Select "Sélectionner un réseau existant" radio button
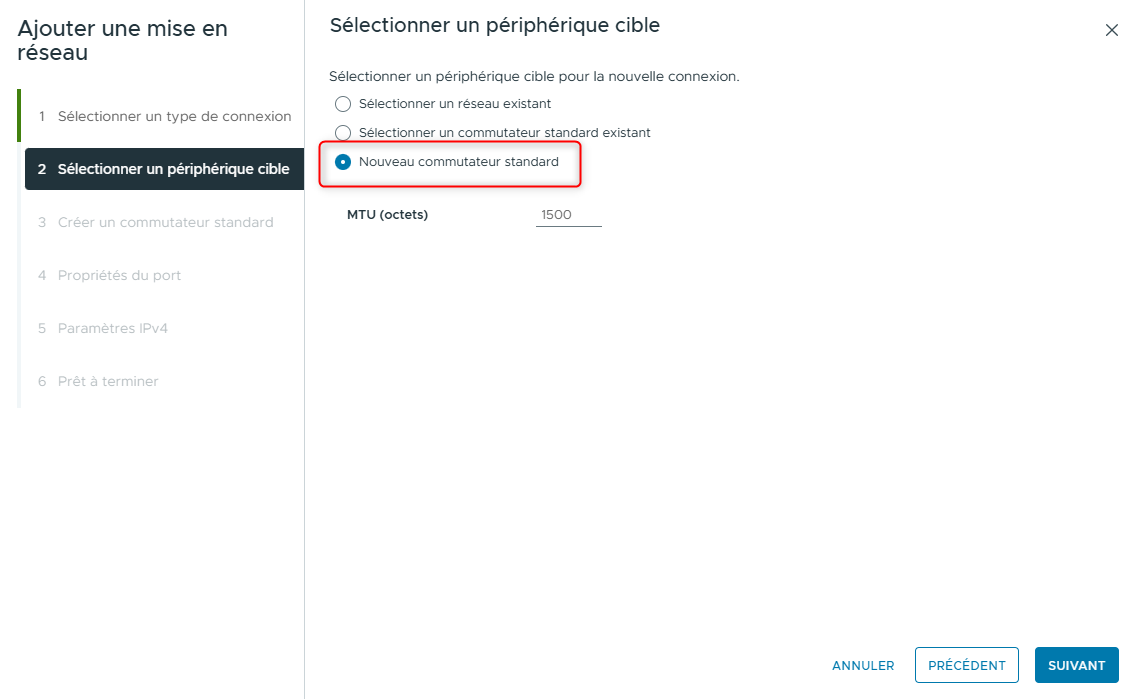 point(343,103)
